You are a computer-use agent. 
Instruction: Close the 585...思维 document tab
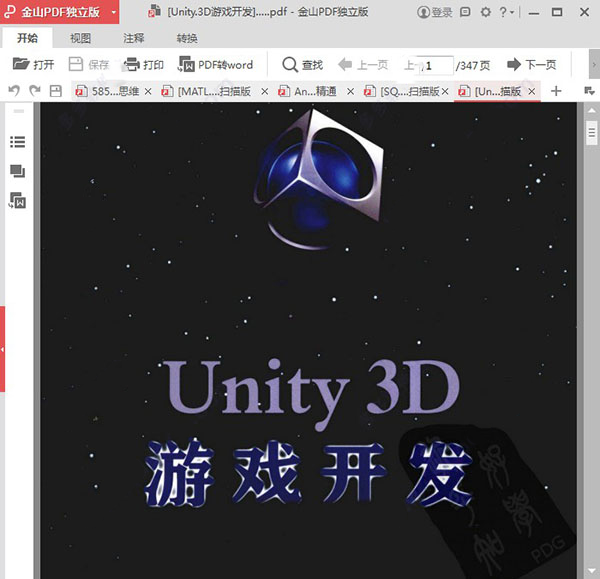[148, 91]
